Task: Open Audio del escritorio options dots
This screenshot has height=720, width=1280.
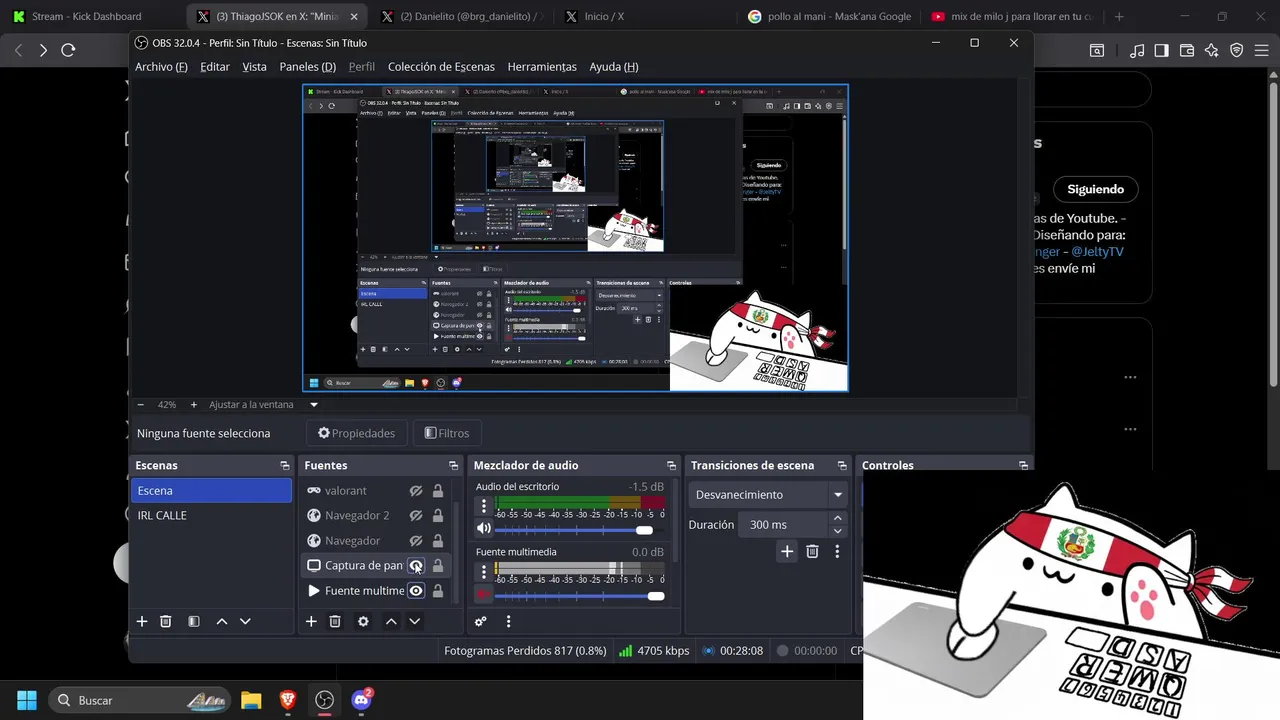Action: 484,506
